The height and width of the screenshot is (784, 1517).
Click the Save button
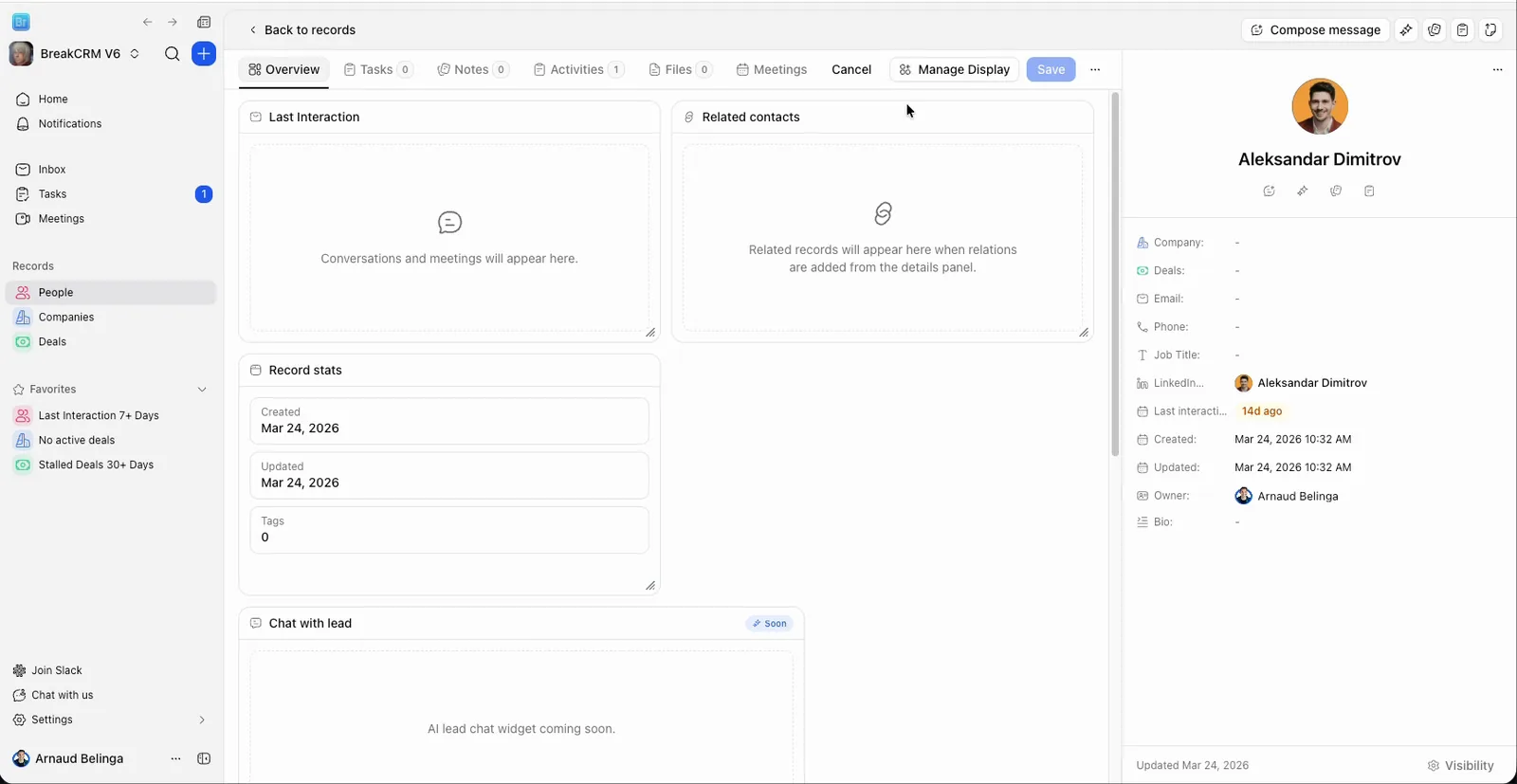pos(1051,69)
